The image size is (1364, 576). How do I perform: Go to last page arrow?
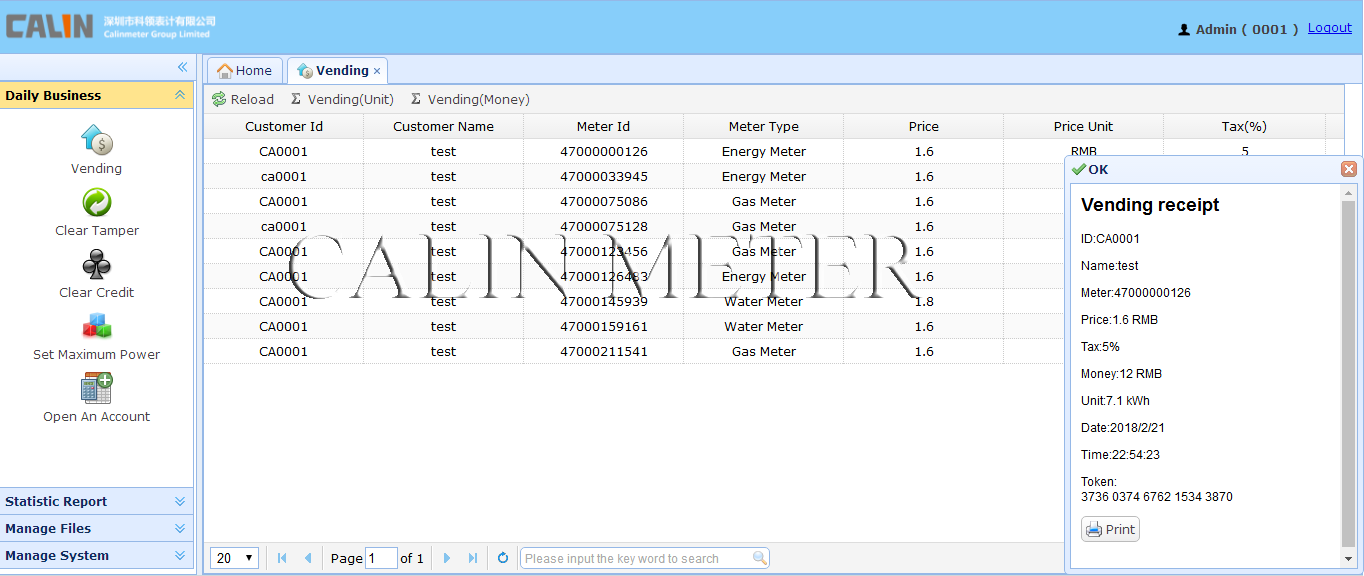[473, 558]
